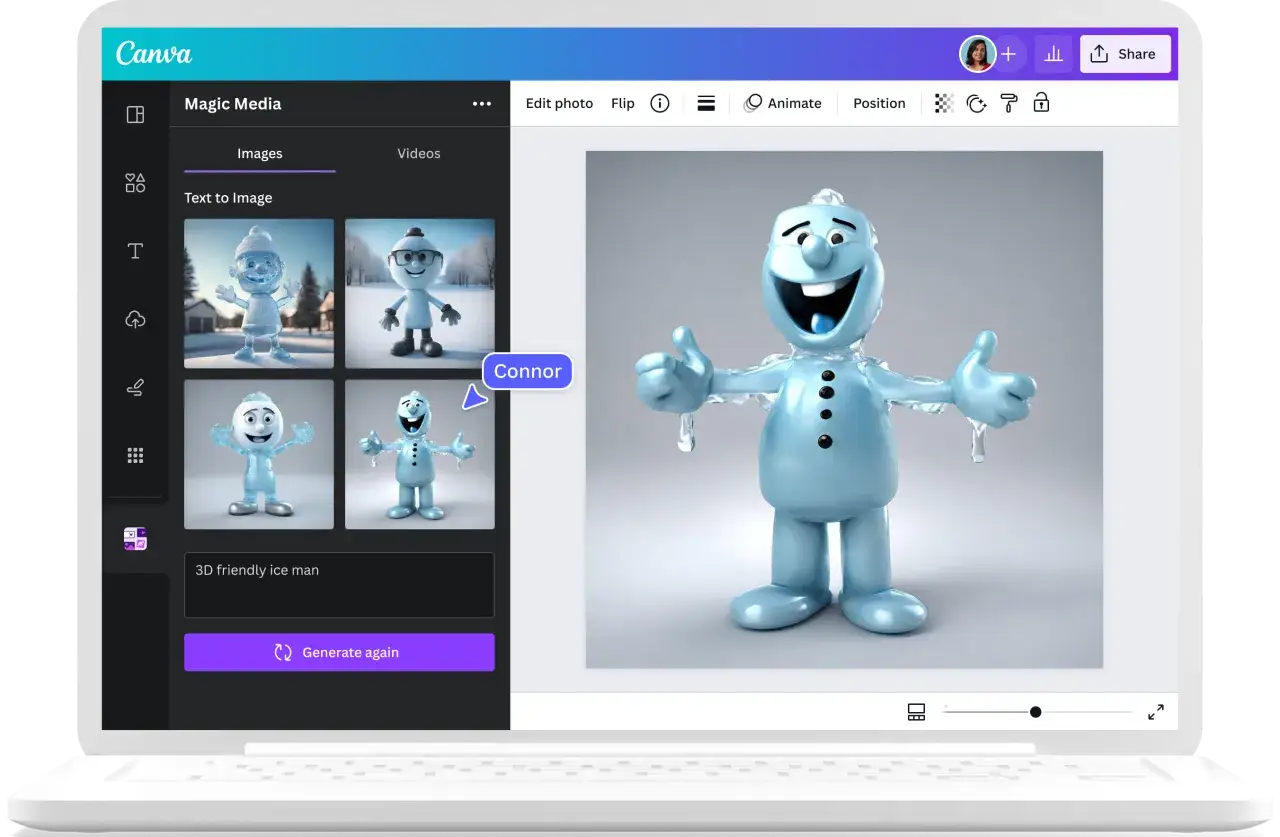Switch to the Videos tab
The image size is (1280, 837).
[x=418, y=153]
